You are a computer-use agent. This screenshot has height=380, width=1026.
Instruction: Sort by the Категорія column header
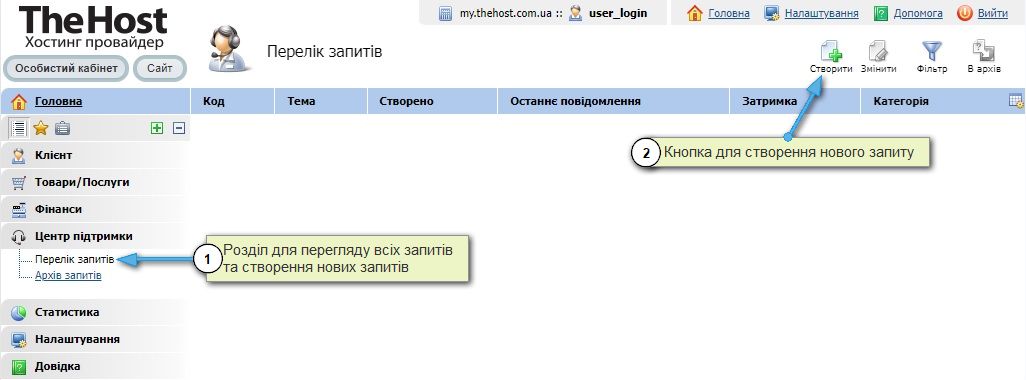click(934, 101)
